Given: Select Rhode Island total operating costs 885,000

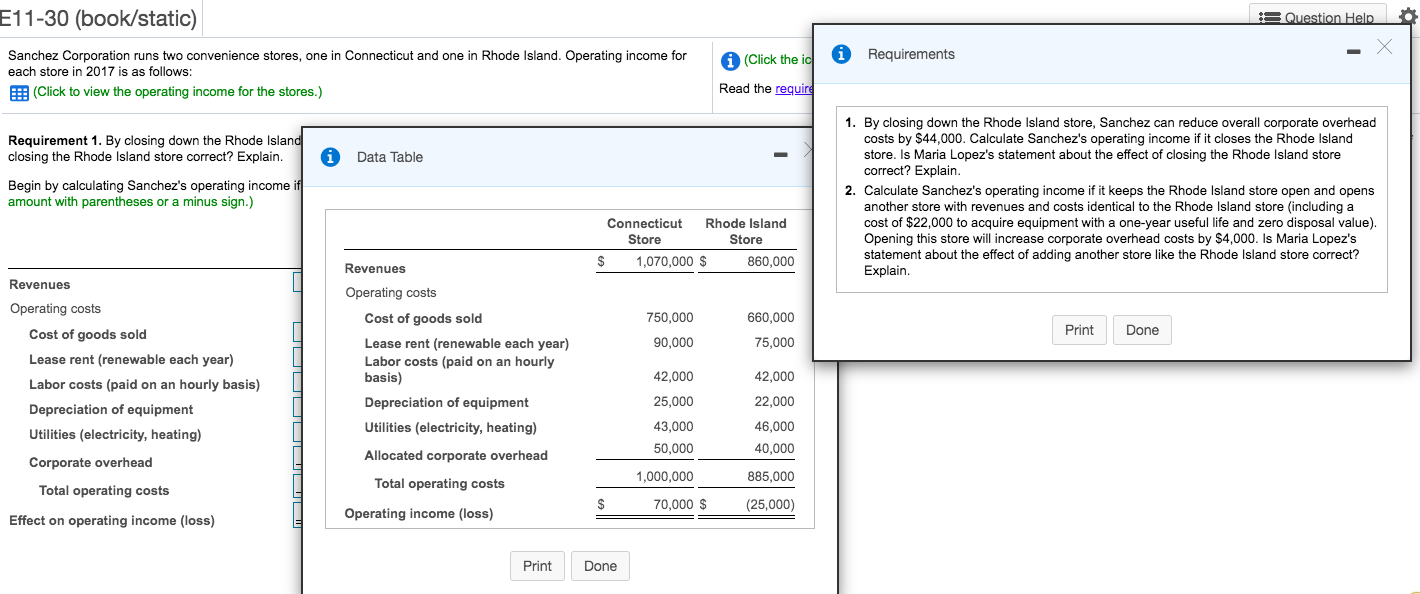Looking at the screenshot, I should click(771, 477).
